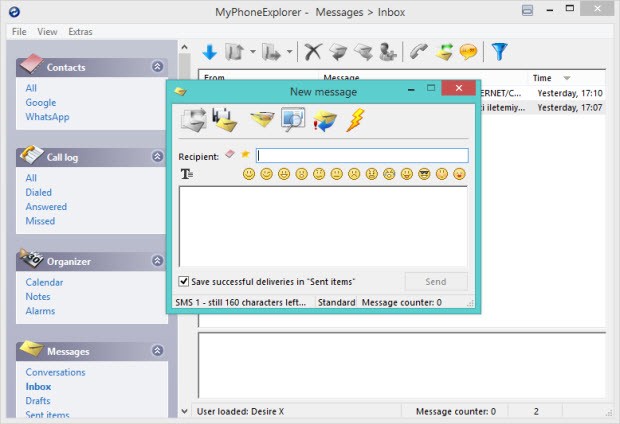Screen dimensions: 620x424
Task: Click the blue filter funnel icon
Action: point(499,52)
